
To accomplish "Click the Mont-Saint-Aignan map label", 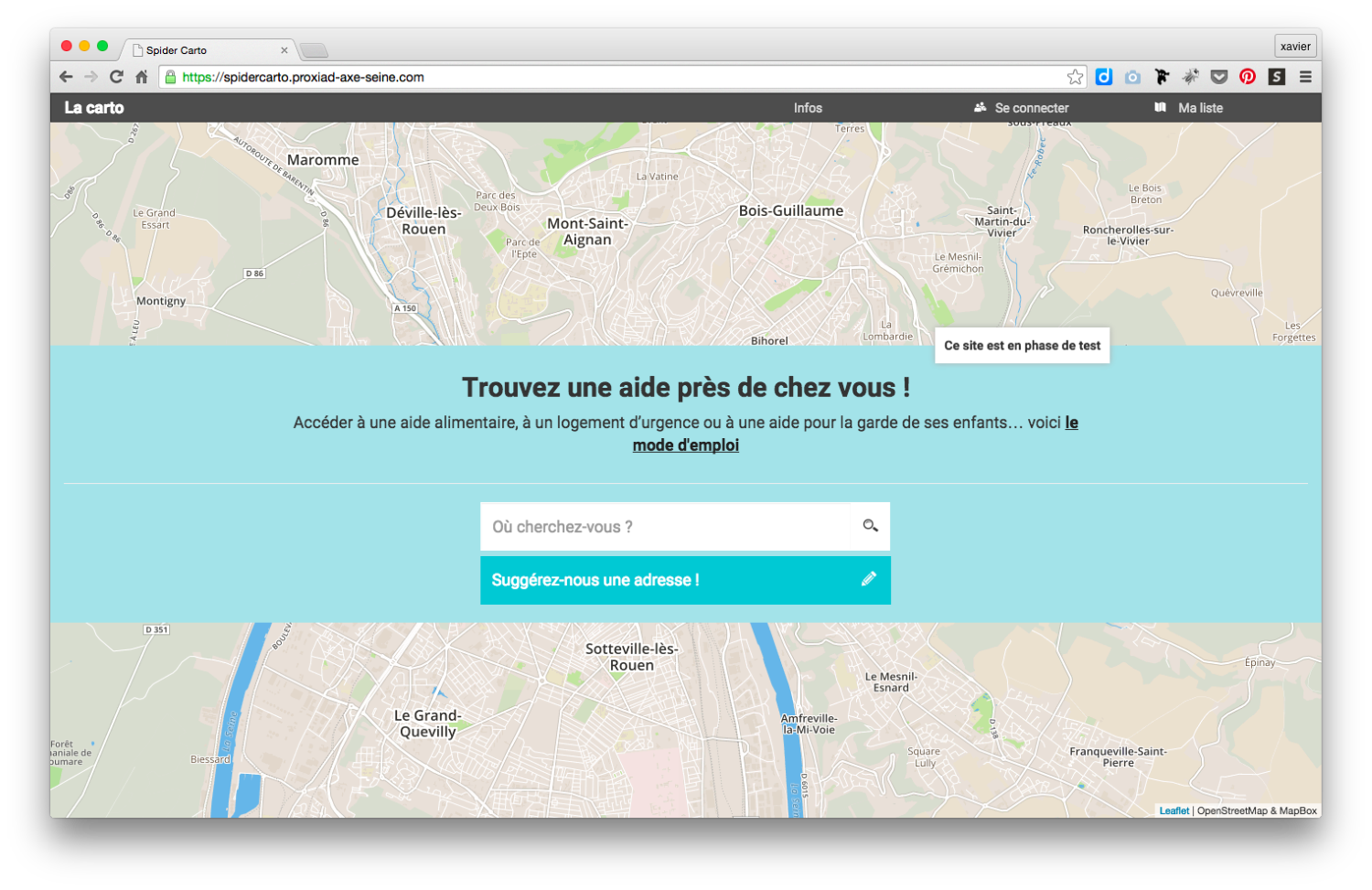I will click(587, 231).
